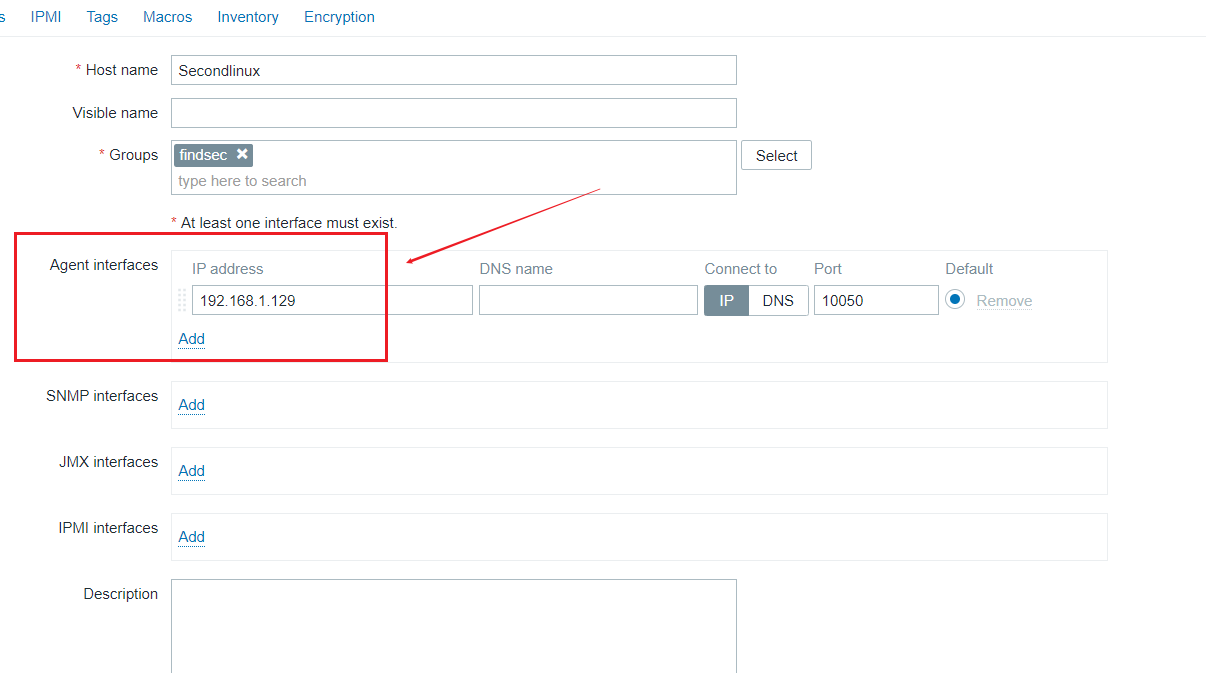Add an IPMI interface
Screen dimensions: 1206x673
[191, 537]
